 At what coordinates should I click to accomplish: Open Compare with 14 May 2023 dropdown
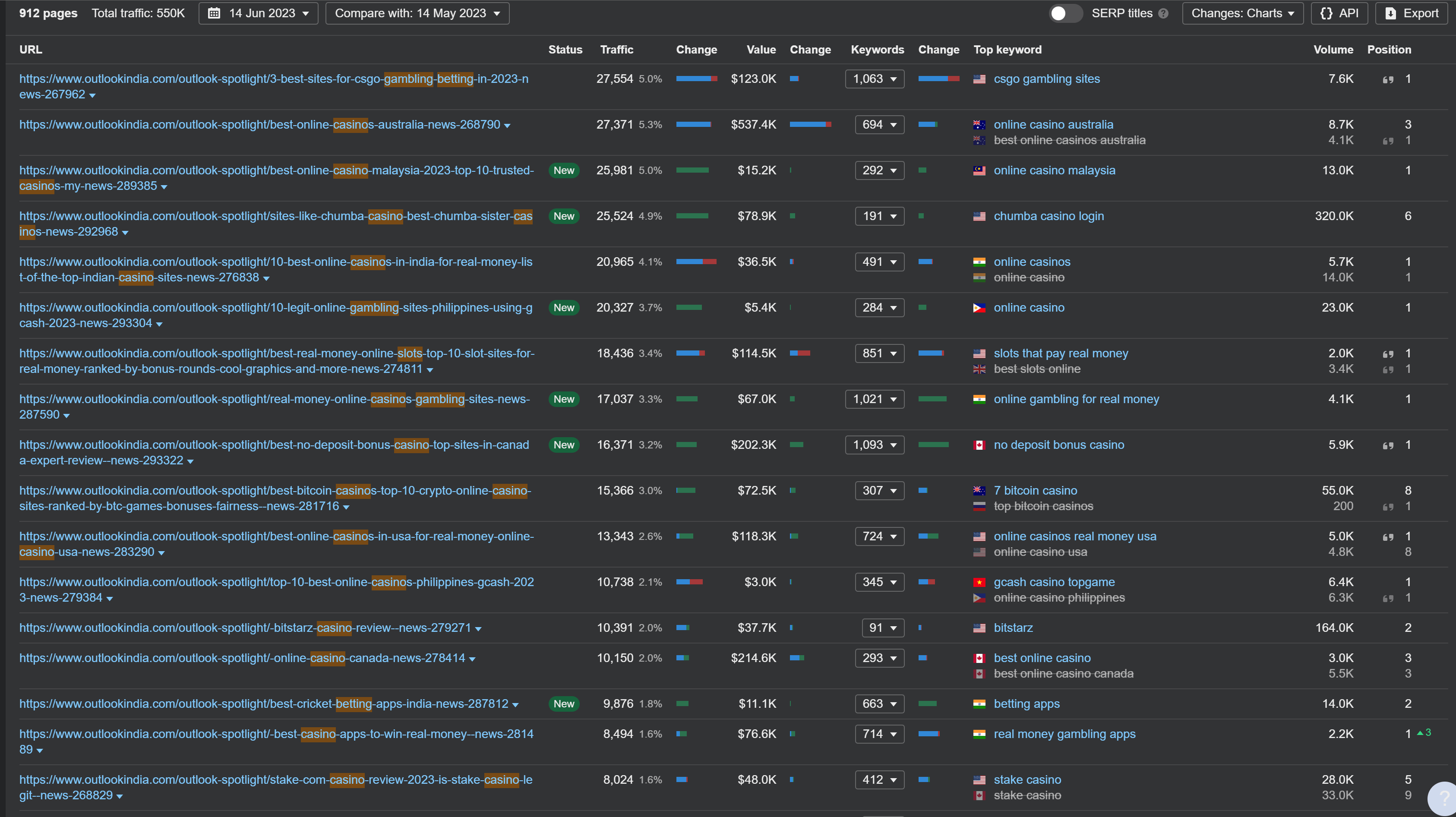click(417, 13)
